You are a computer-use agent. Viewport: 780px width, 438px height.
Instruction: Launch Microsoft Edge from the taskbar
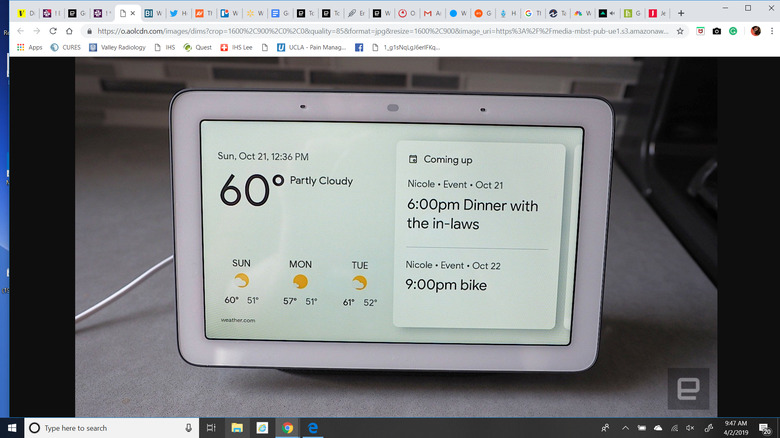[x=312, y=427]
